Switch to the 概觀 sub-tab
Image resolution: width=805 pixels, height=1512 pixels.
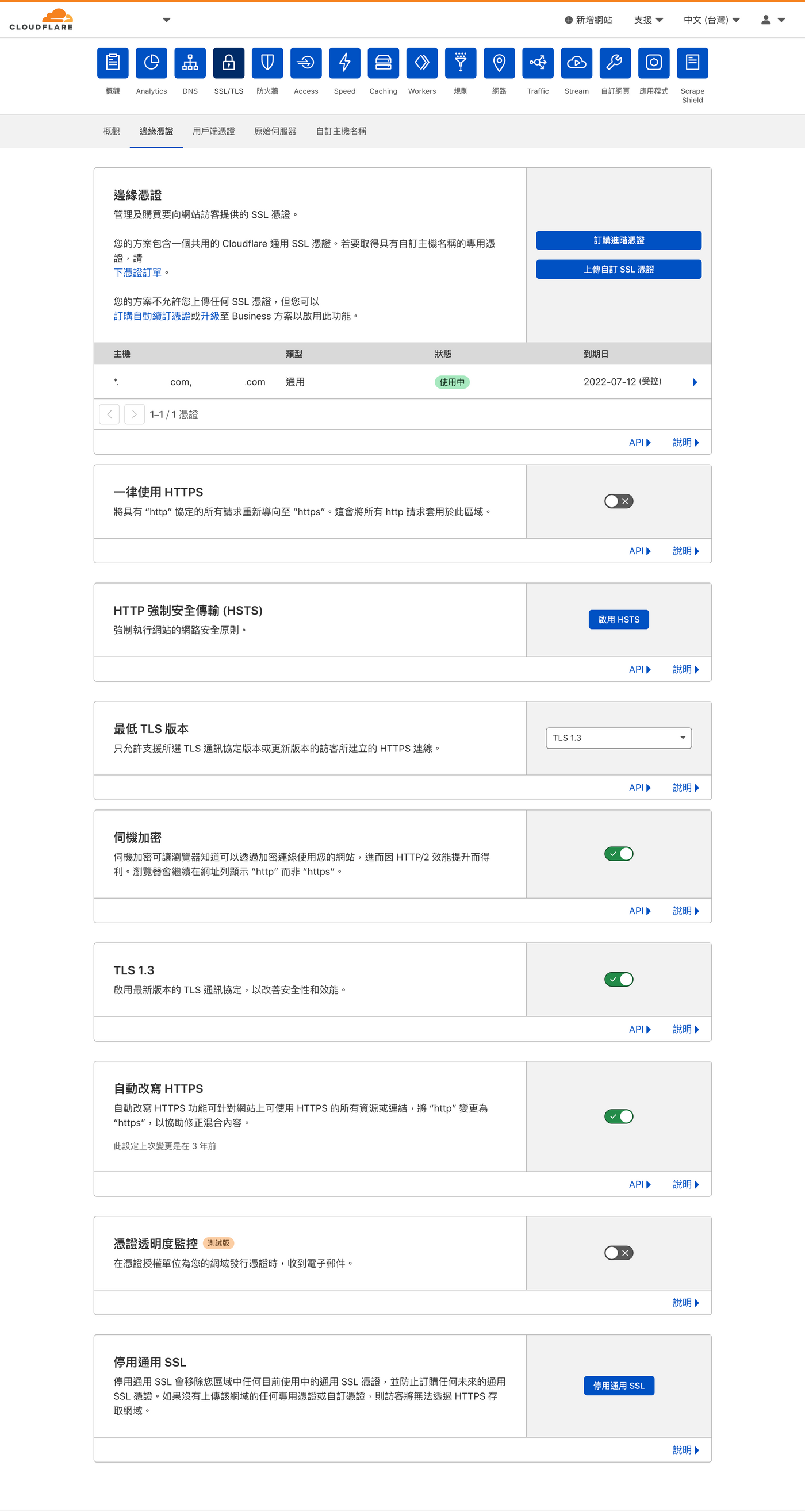112,132
